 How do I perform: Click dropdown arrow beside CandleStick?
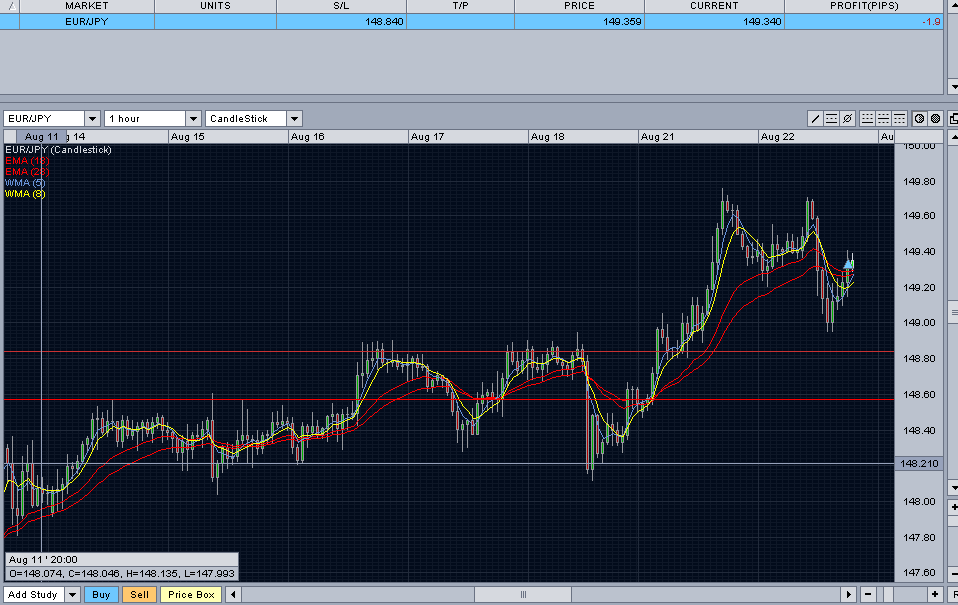pos(294,119)
